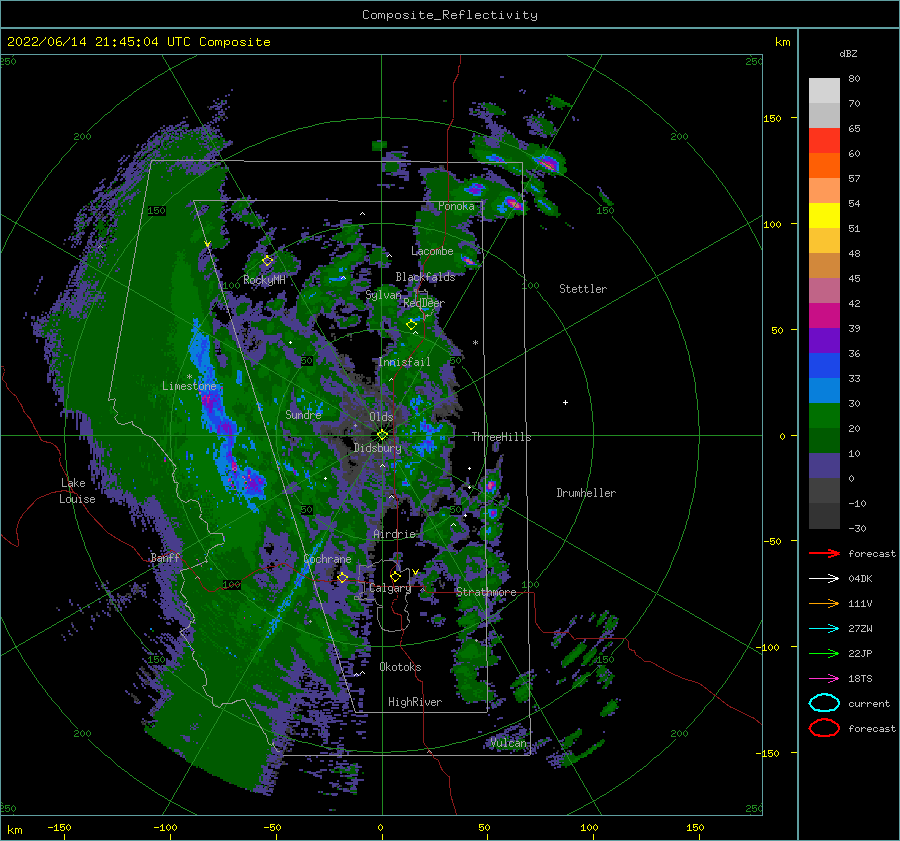Click the Drumheller town label
900x841 pixels.
pyautogui.click(x=586, y=493)
